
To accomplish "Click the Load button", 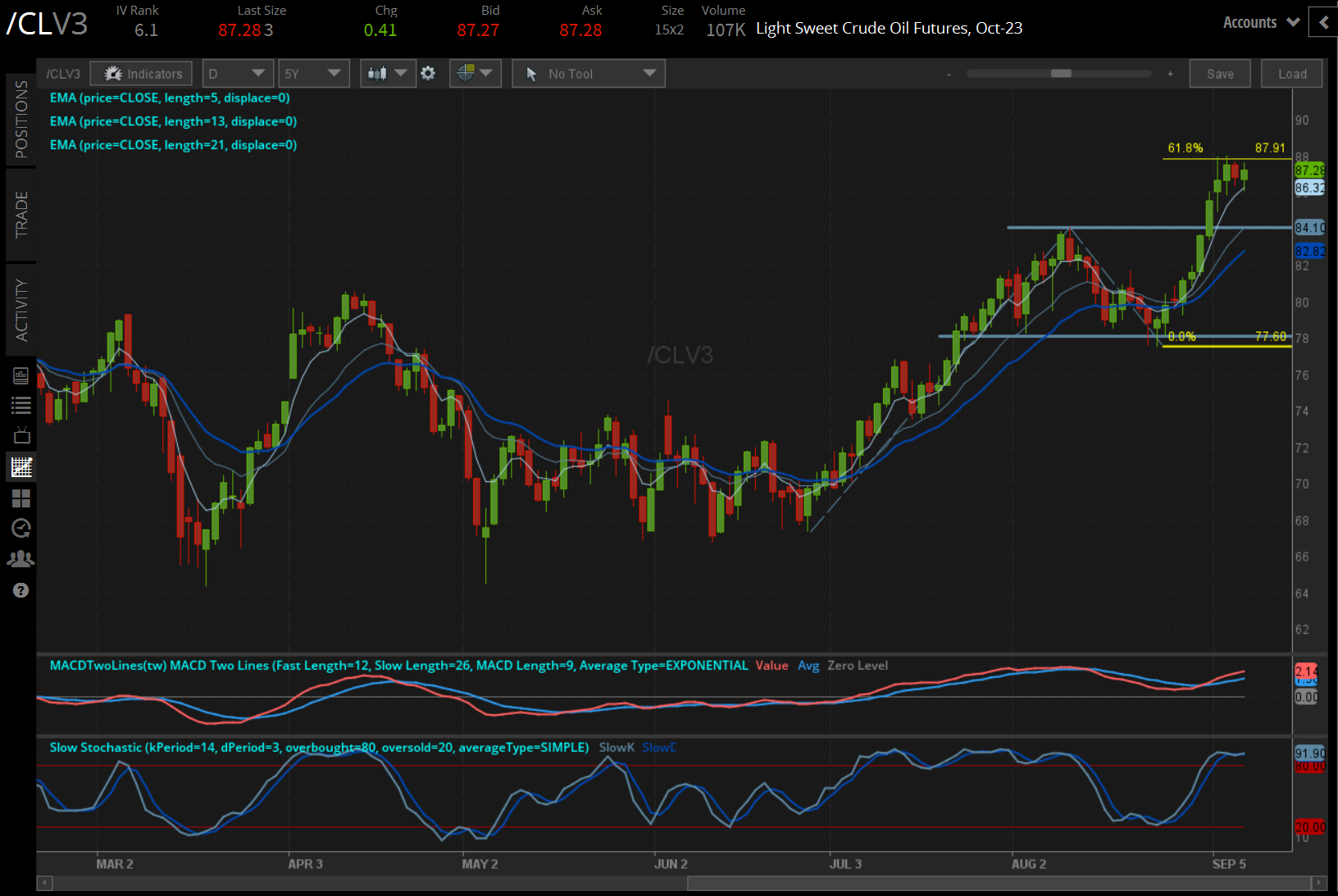I will pos(1292,74).
